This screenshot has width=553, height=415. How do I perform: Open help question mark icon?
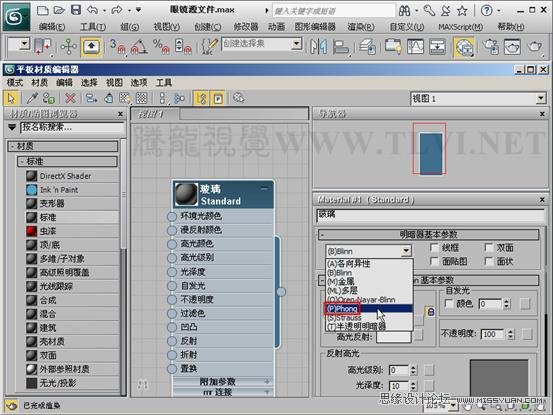(x=486, y=11)
